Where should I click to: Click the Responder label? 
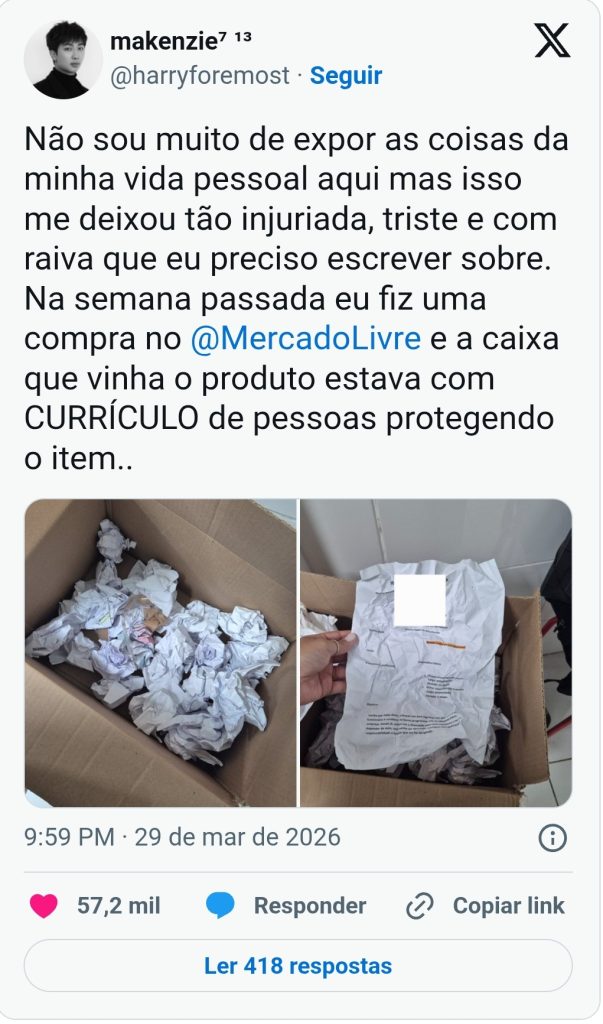(310, 906)
